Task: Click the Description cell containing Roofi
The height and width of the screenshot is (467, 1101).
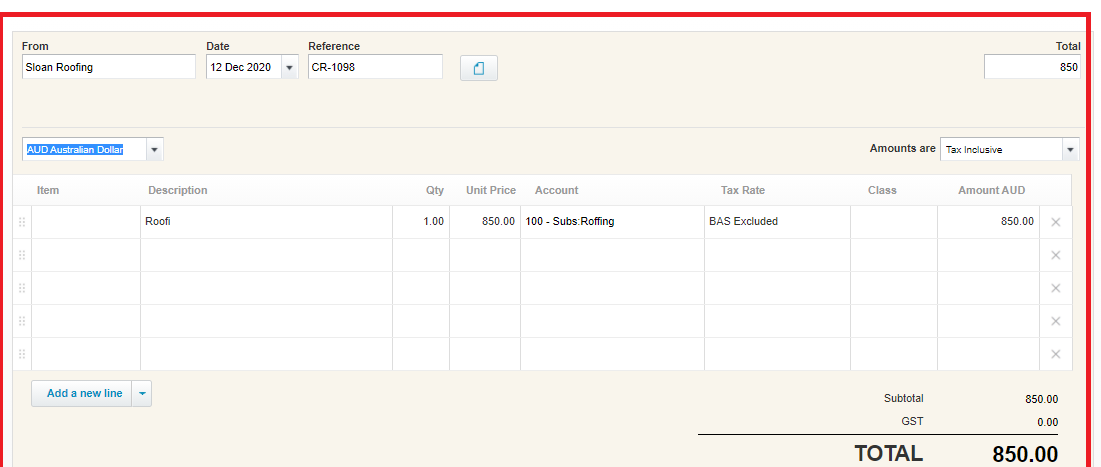Action: 266,222
